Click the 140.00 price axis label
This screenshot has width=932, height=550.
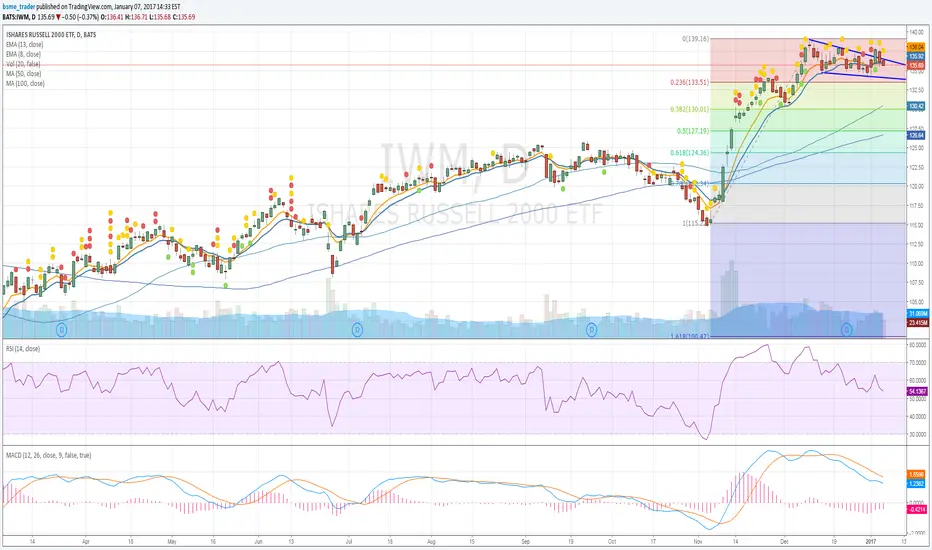916,32
